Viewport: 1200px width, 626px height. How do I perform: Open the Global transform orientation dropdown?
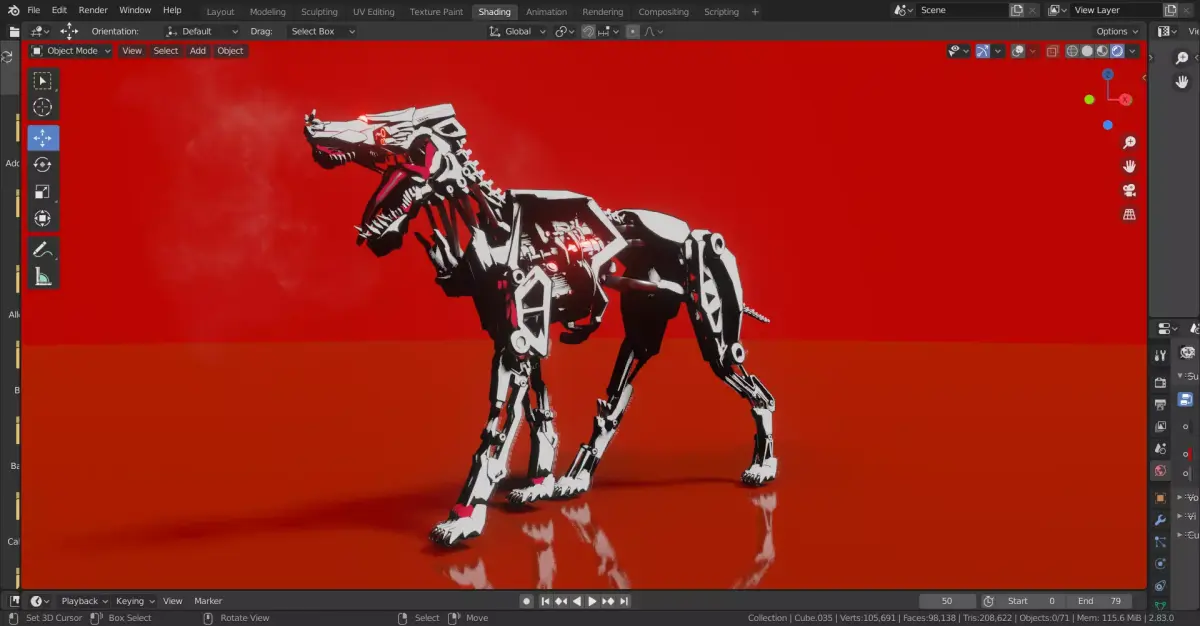click(x=518, y=31)
